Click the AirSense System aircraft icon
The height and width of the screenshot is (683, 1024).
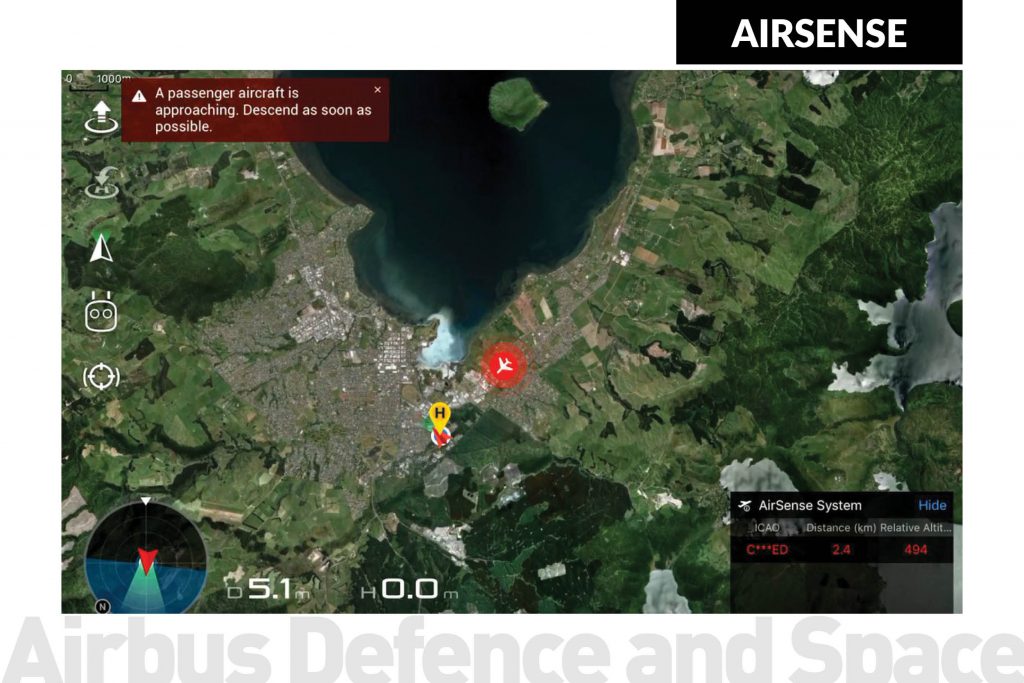pyautogui.click(x=745, y=505)
